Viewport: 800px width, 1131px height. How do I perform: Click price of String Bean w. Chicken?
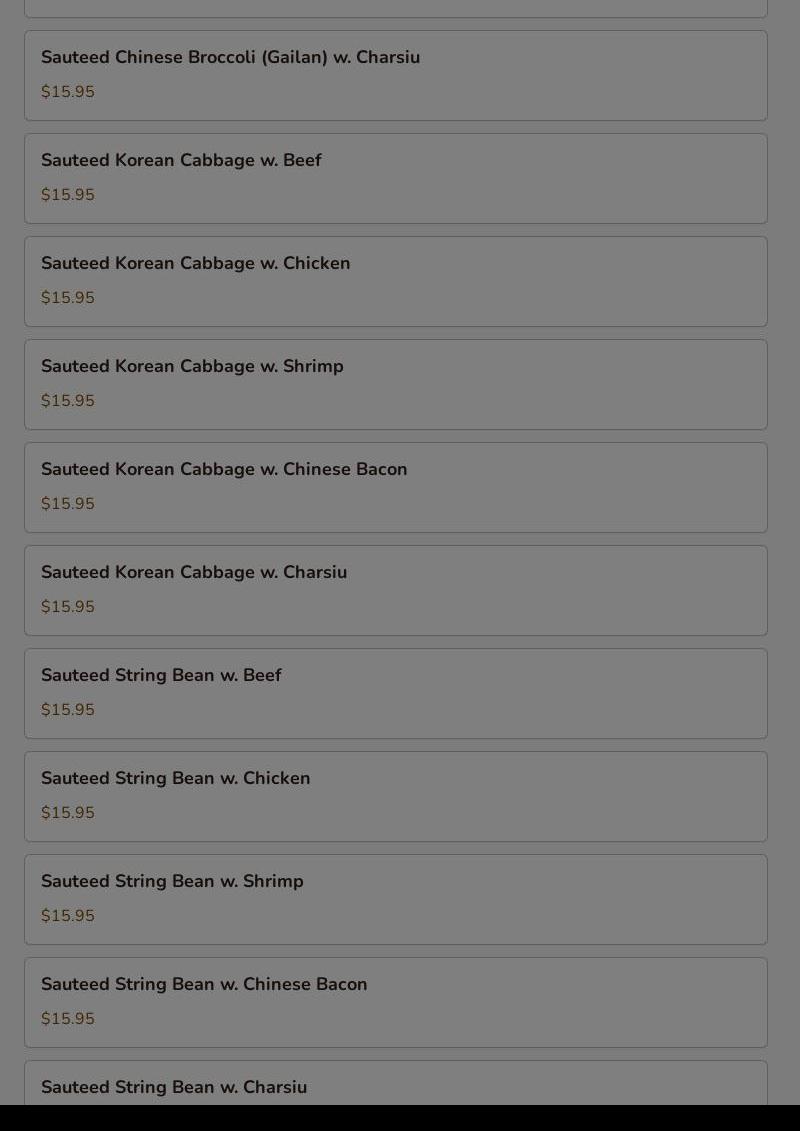click(x=68, y=813)
